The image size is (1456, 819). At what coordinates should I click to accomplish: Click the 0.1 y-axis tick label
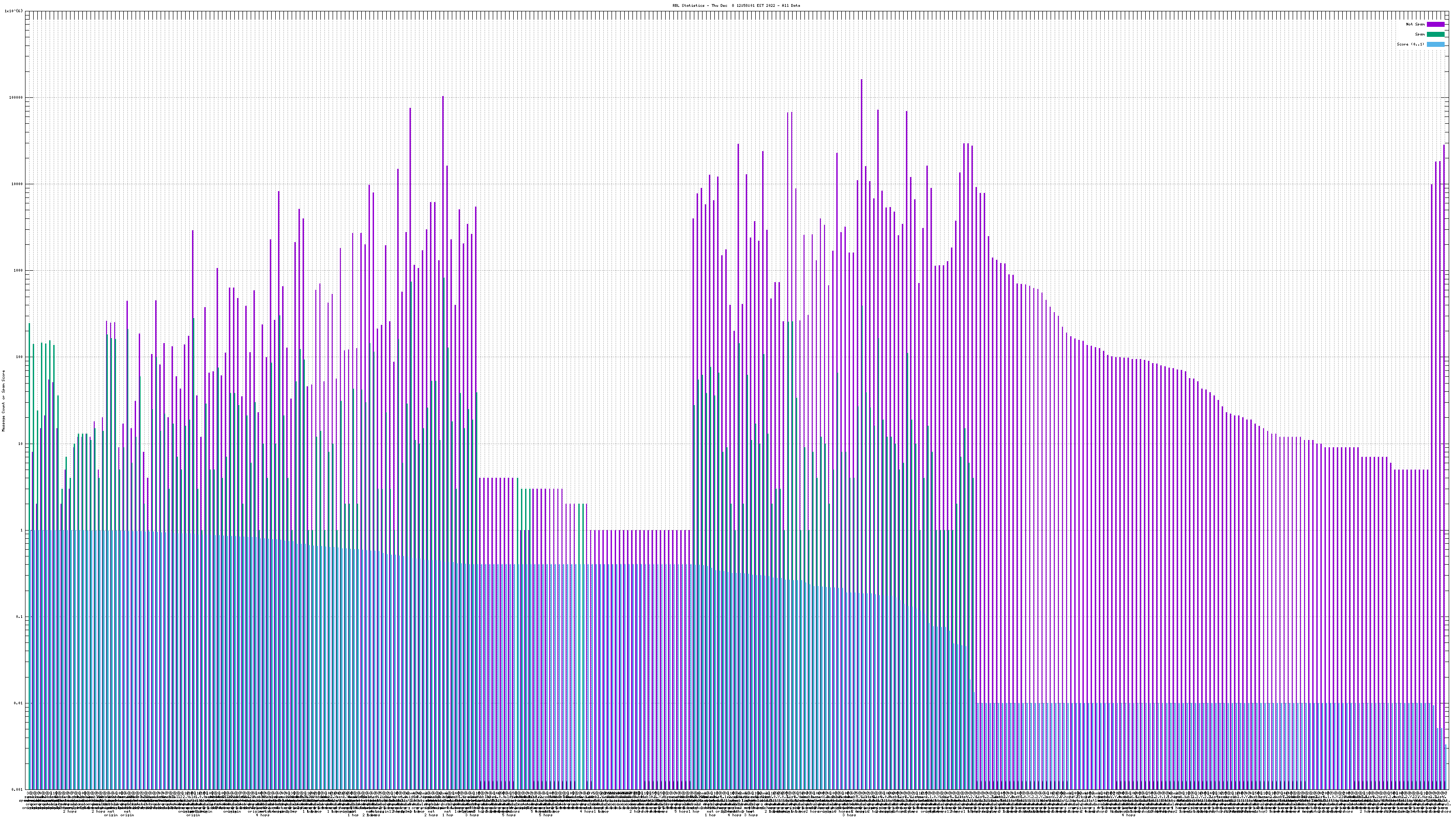click(x=20, y=617)
